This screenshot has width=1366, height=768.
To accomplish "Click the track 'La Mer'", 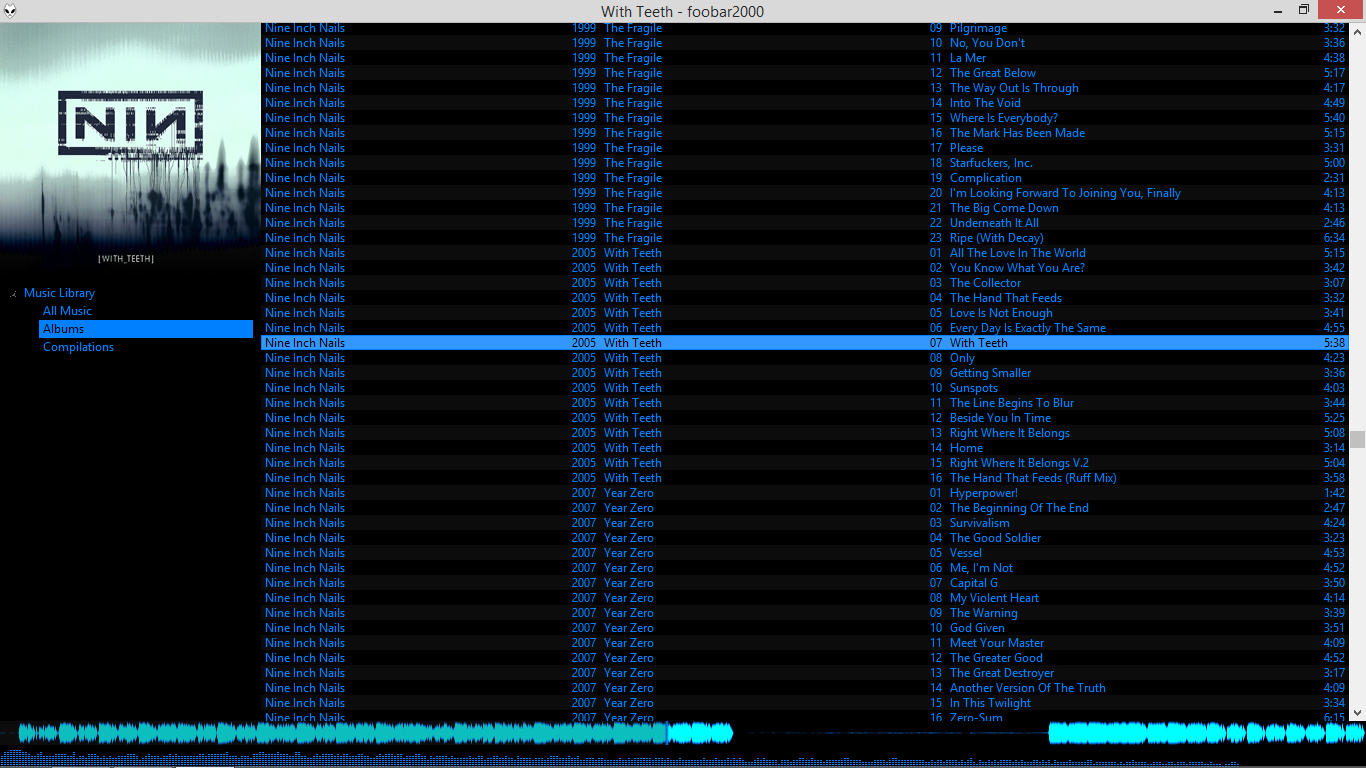I will point(967,58).
